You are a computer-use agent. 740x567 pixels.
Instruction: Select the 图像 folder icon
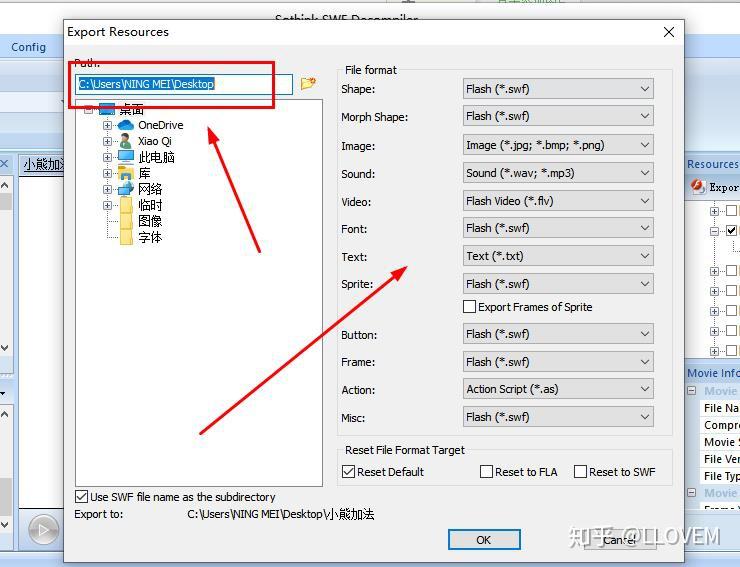[x=126, y=221]
